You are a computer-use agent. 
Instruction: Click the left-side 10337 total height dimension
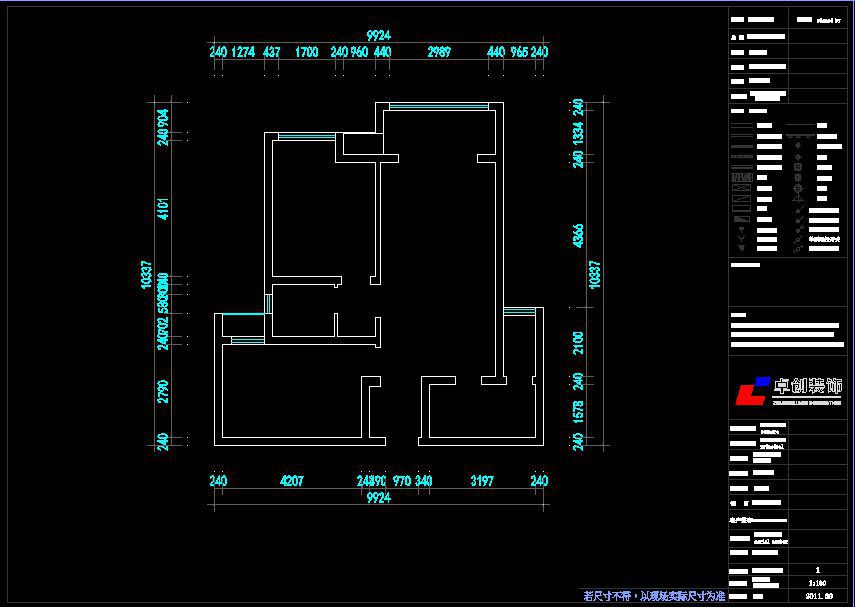pos(146,275)
